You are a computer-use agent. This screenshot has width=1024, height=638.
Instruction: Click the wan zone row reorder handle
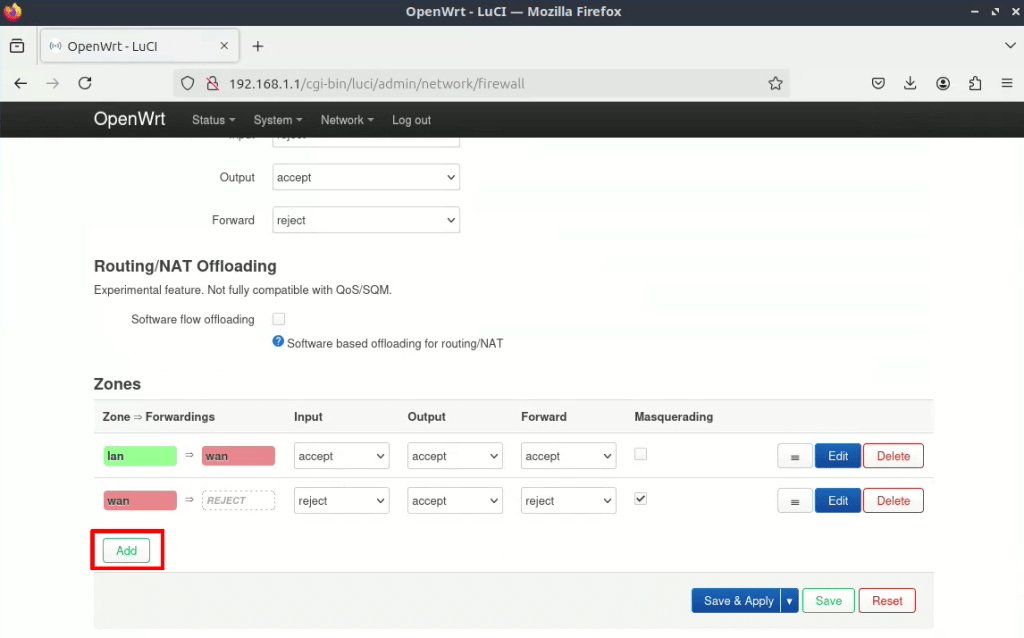795,501
